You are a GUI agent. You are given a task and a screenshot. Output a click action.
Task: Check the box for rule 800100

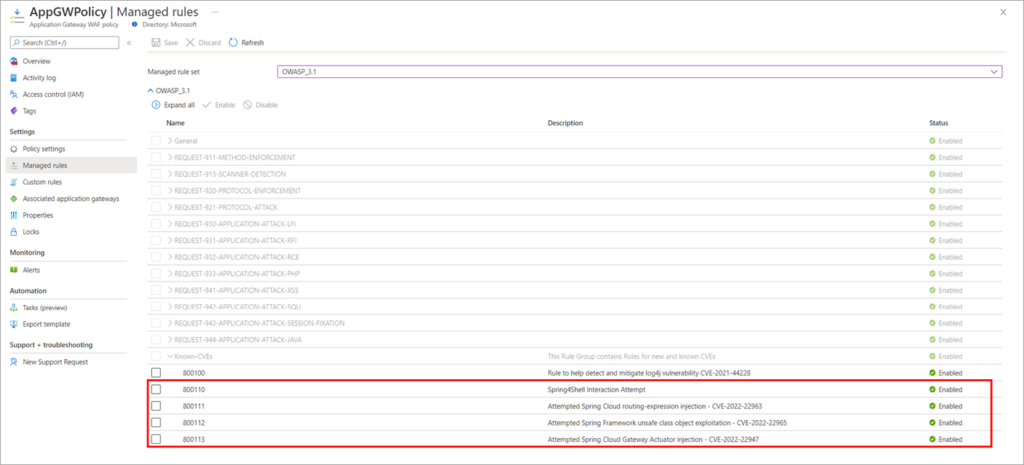point(156,373)
